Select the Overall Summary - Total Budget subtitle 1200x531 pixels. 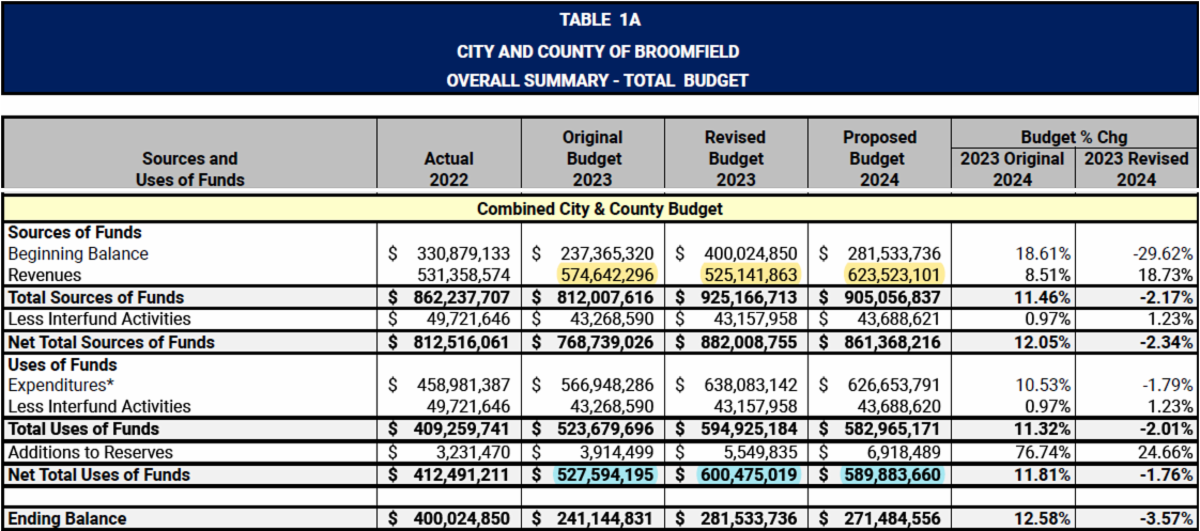[598, 80]
